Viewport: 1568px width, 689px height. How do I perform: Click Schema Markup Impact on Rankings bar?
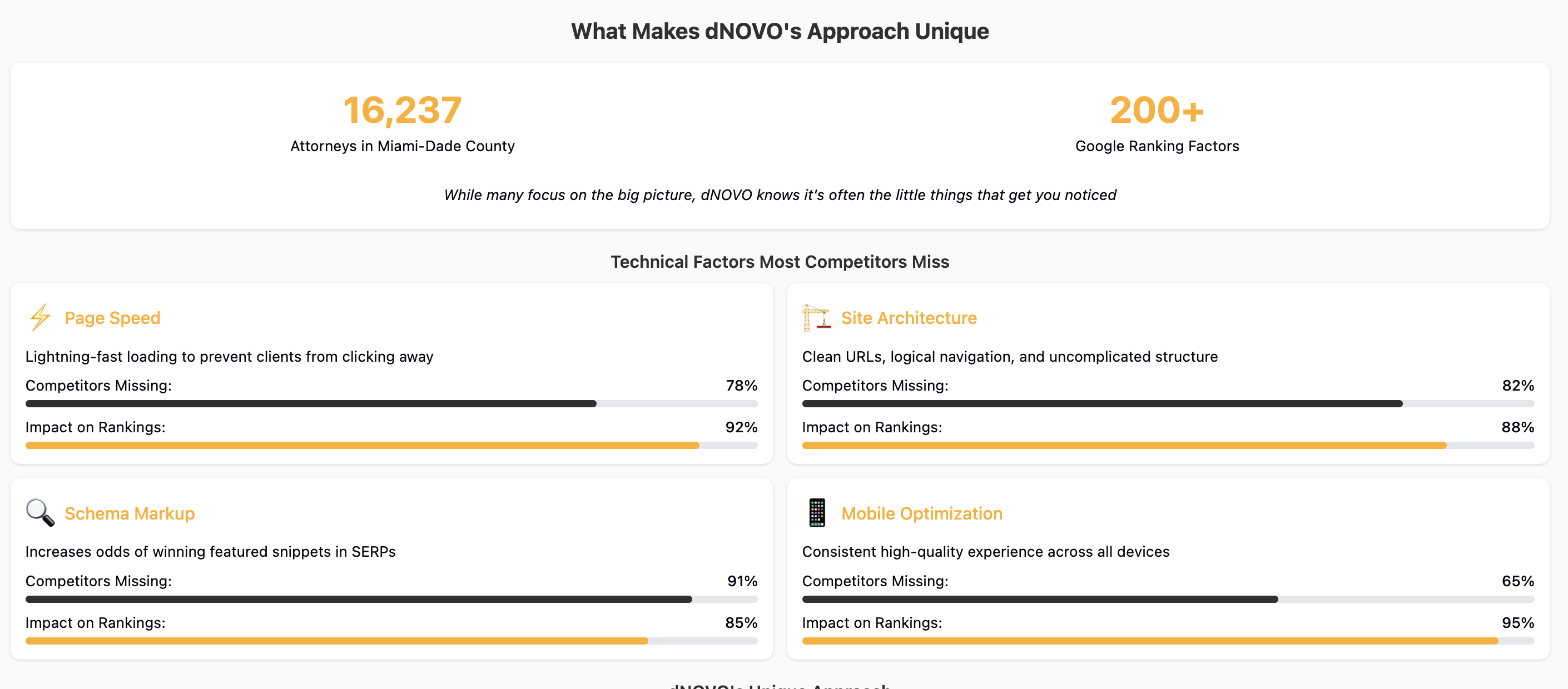tap(391, 641)
